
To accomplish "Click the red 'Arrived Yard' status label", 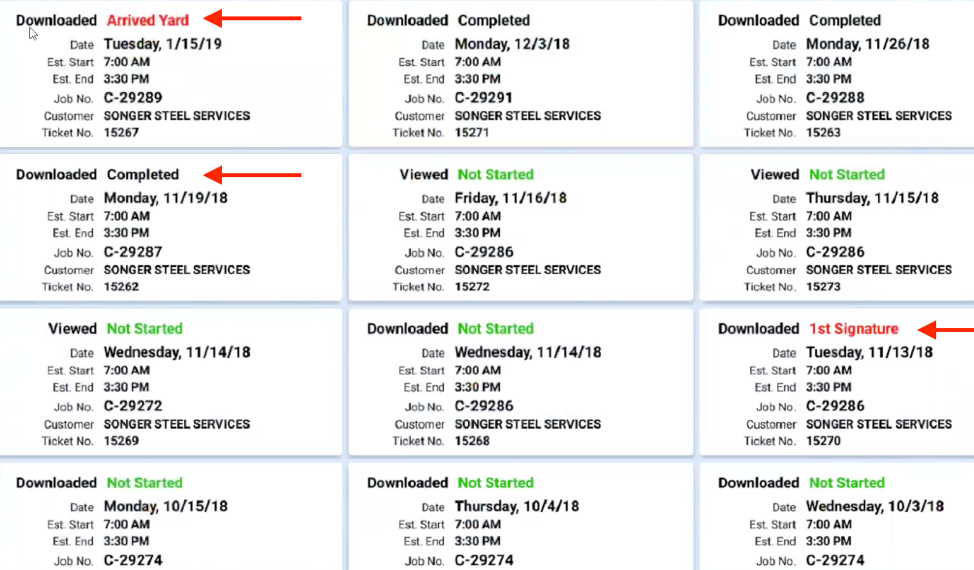I will pyautogui.click(x=148, y=20).
